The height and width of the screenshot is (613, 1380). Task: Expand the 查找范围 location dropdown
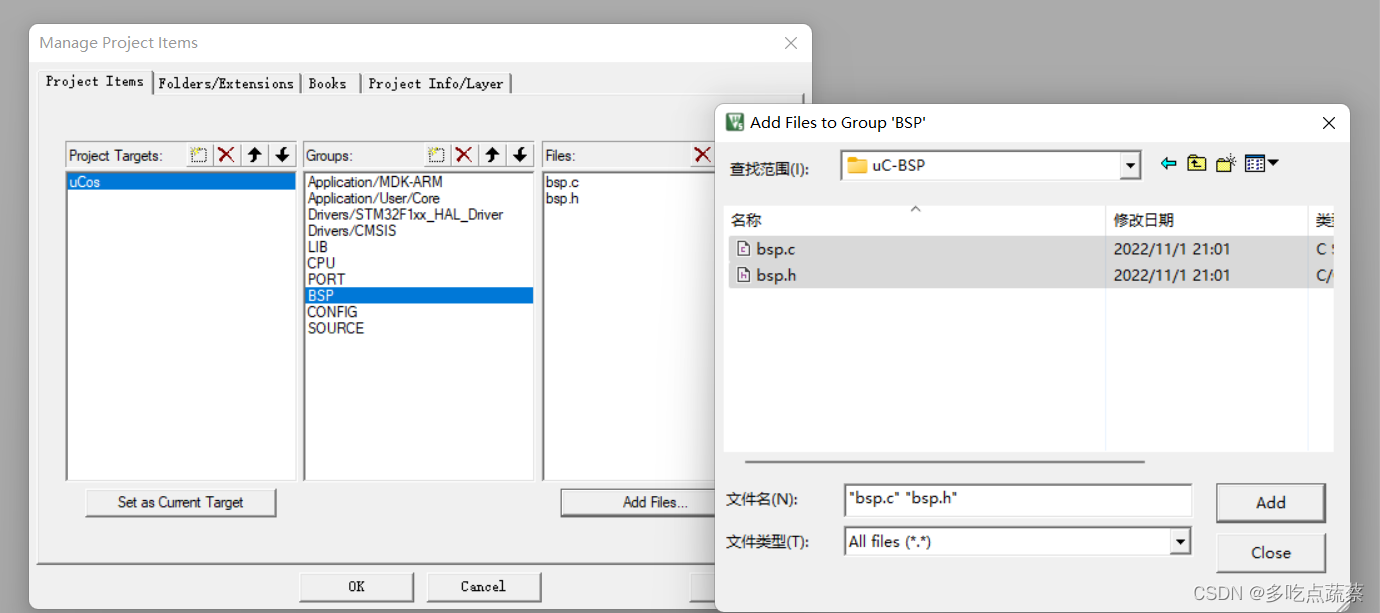pos(1130,164)
